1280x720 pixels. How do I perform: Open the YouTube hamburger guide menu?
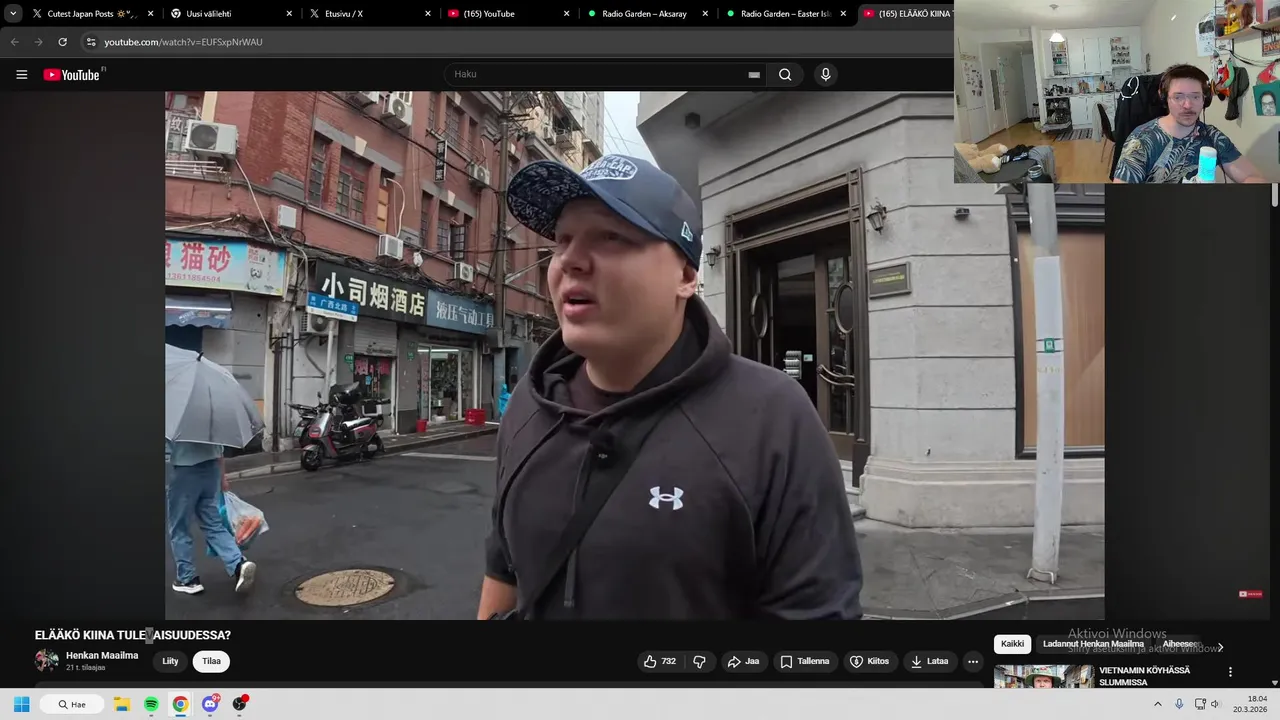coord(21,74)
